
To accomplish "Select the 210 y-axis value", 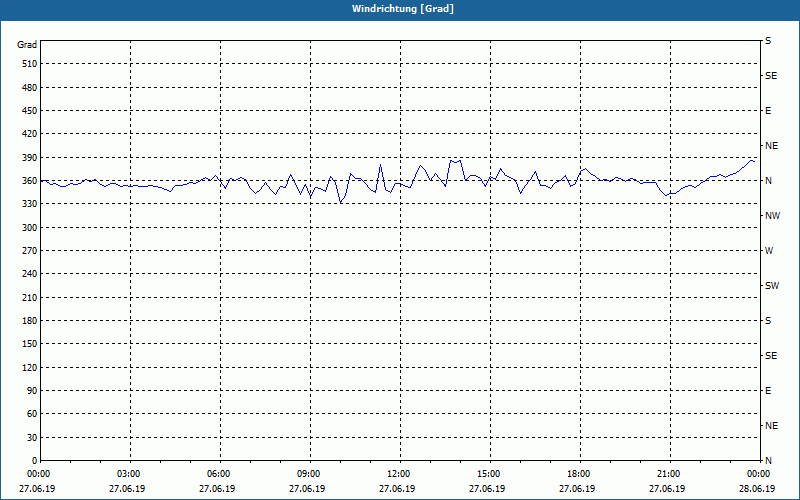I will point(30,297).
